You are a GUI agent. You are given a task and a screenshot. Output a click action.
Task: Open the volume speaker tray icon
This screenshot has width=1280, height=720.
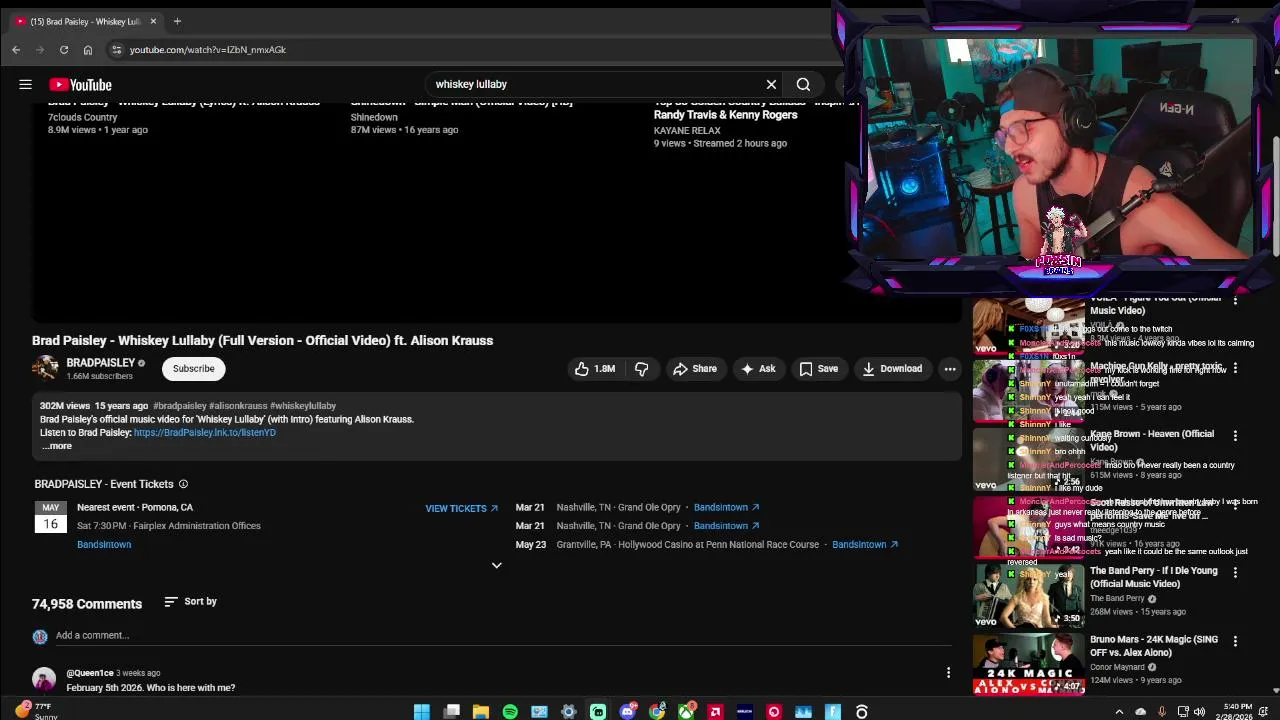click(1199, 712)
